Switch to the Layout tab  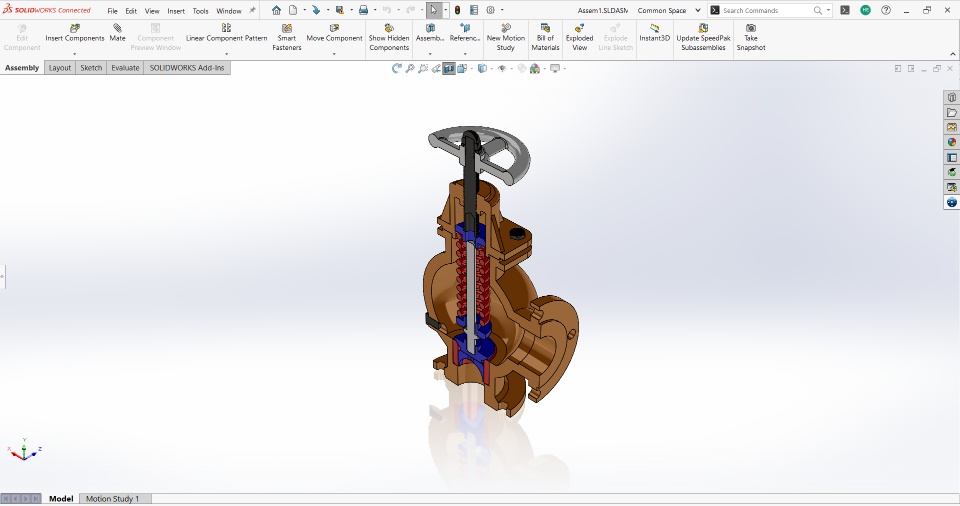(60, 68)
